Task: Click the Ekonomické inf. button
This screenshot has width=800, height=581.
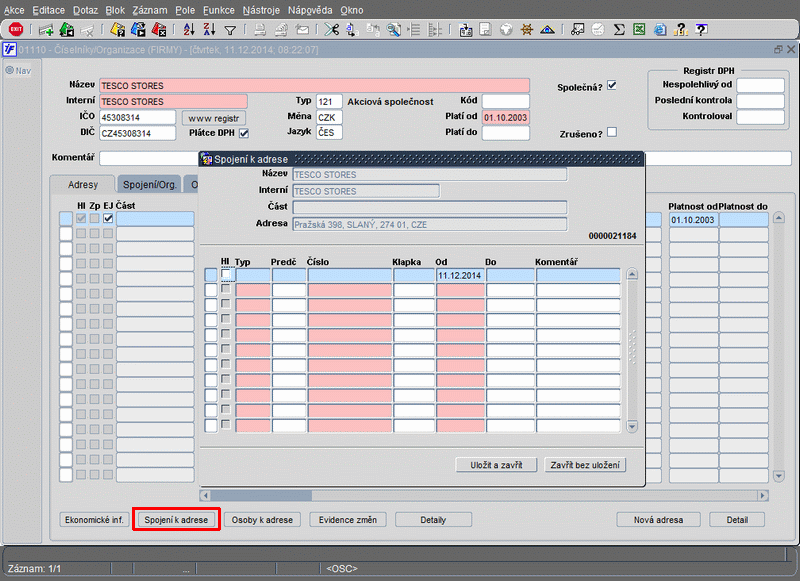Action: coord(94,520)
